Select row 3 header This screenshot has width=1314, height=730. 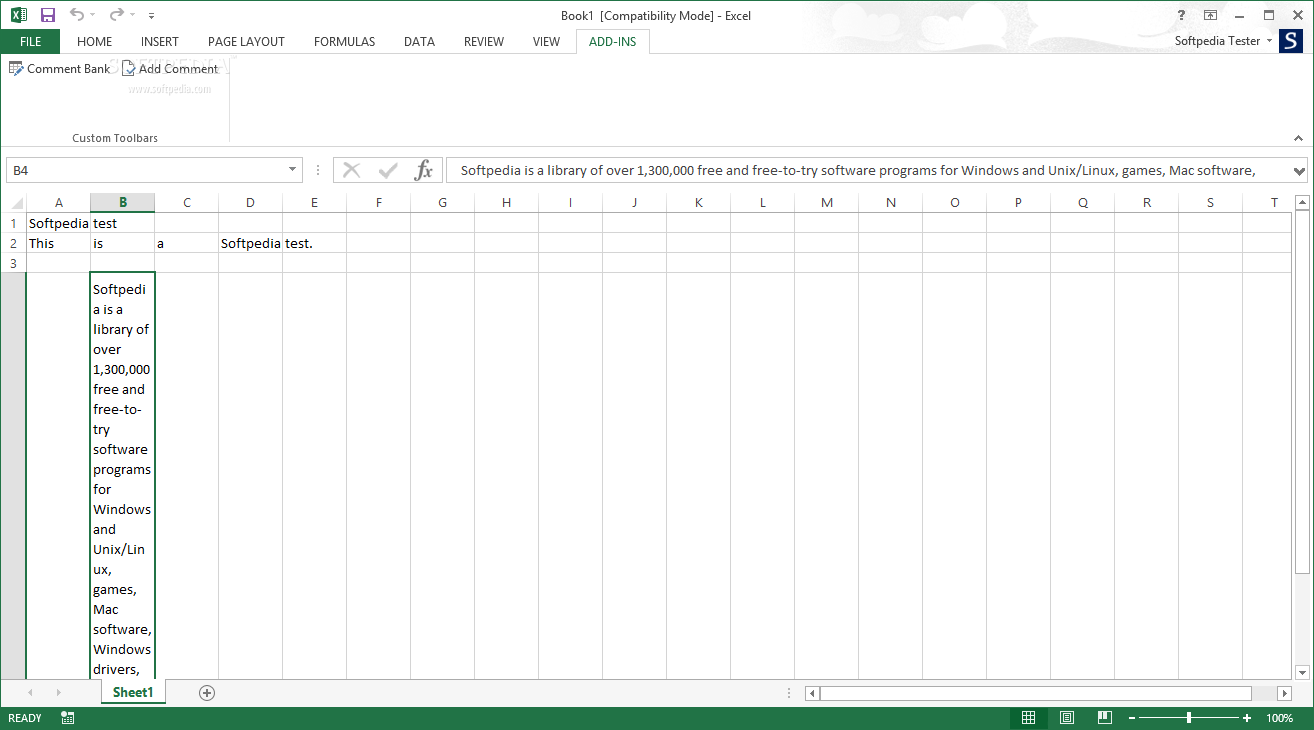coord(13,263)
